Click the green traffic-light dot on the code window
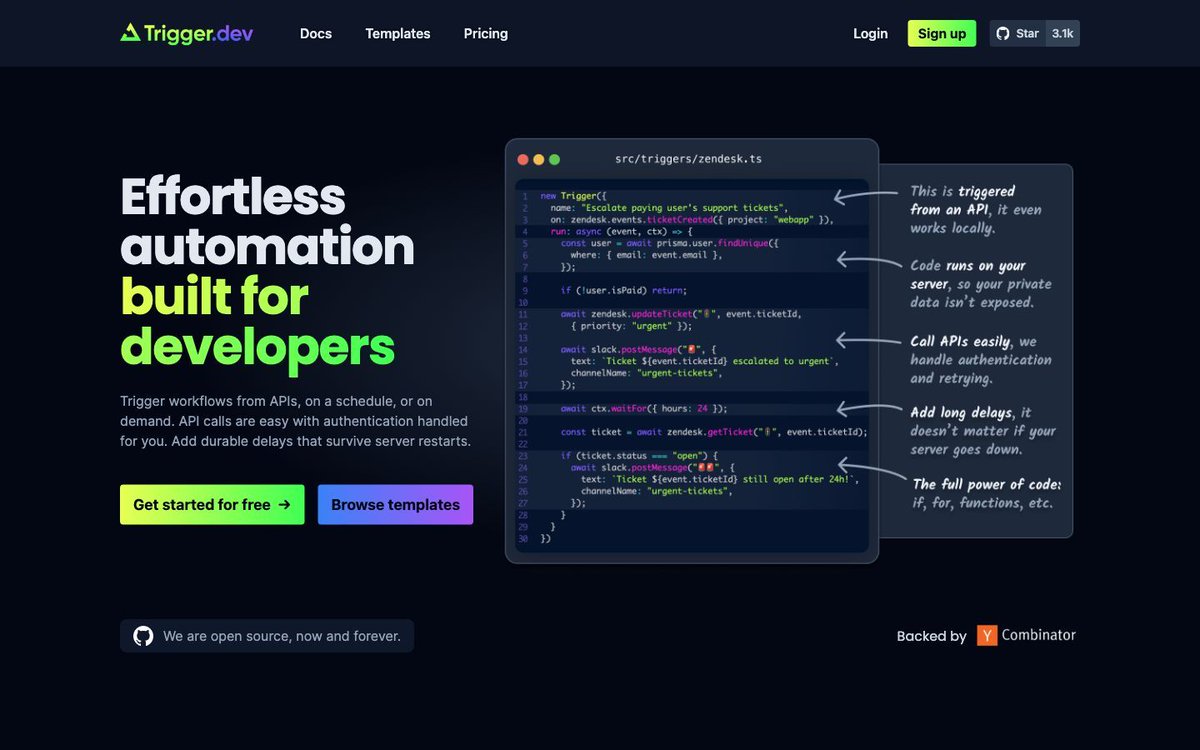The height and width of the screenshot is (750, 1200). (554, 158)
